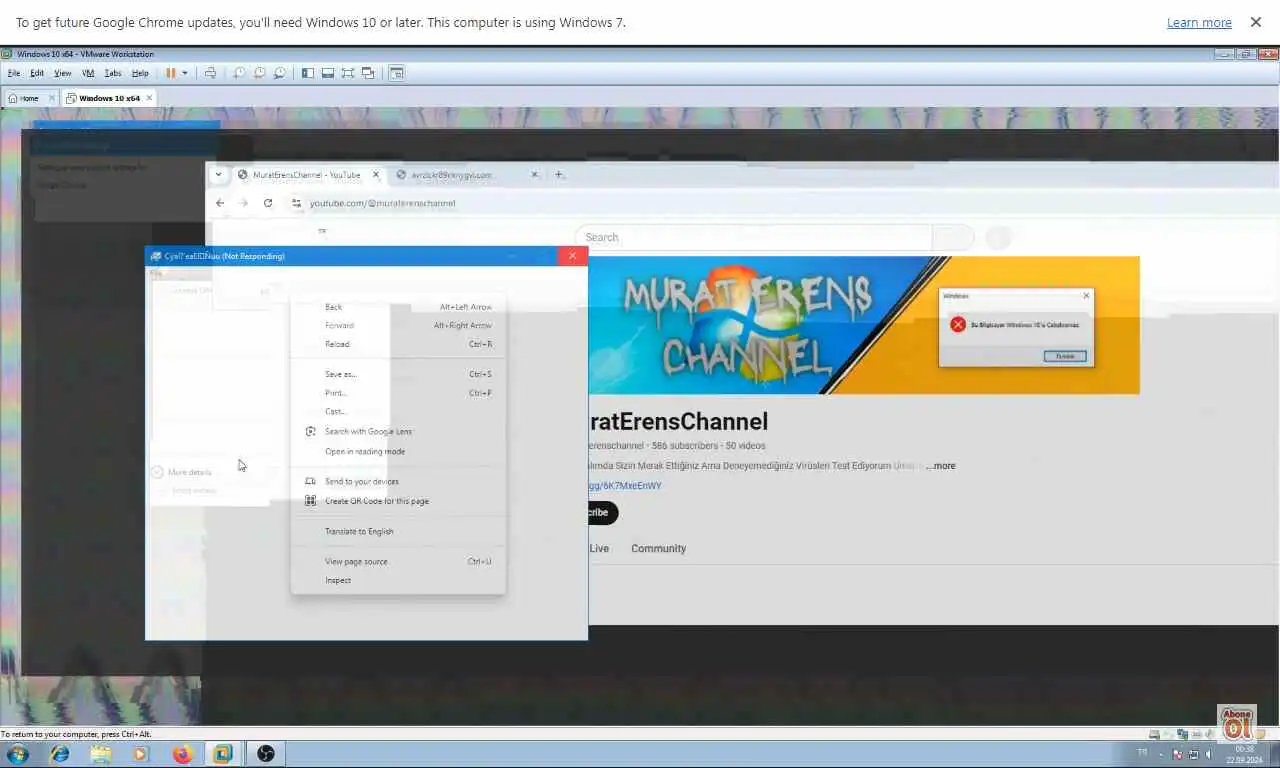1280x768 pixels.
Task: Choose Forward in context menu
Action: [398, 325]
